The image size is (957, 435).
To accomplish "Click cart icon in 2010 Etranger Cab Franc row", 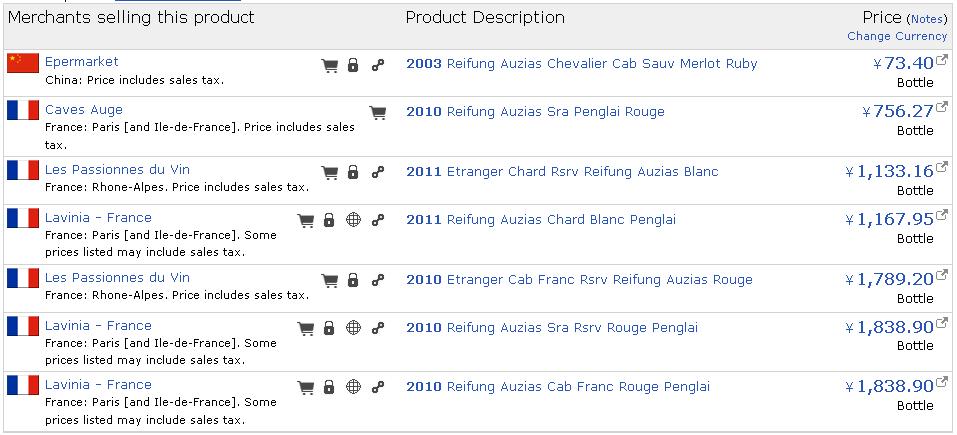I will [329, 281].
